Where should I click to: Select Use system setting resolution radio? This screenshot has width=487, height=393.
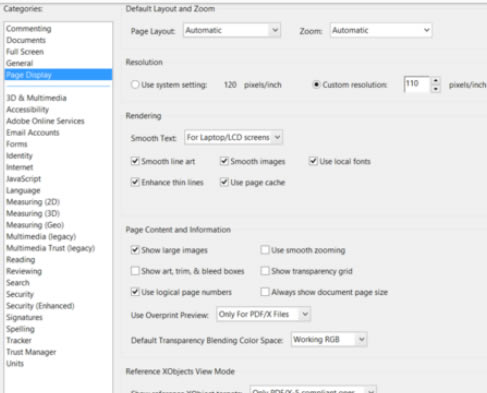(135, 85)
